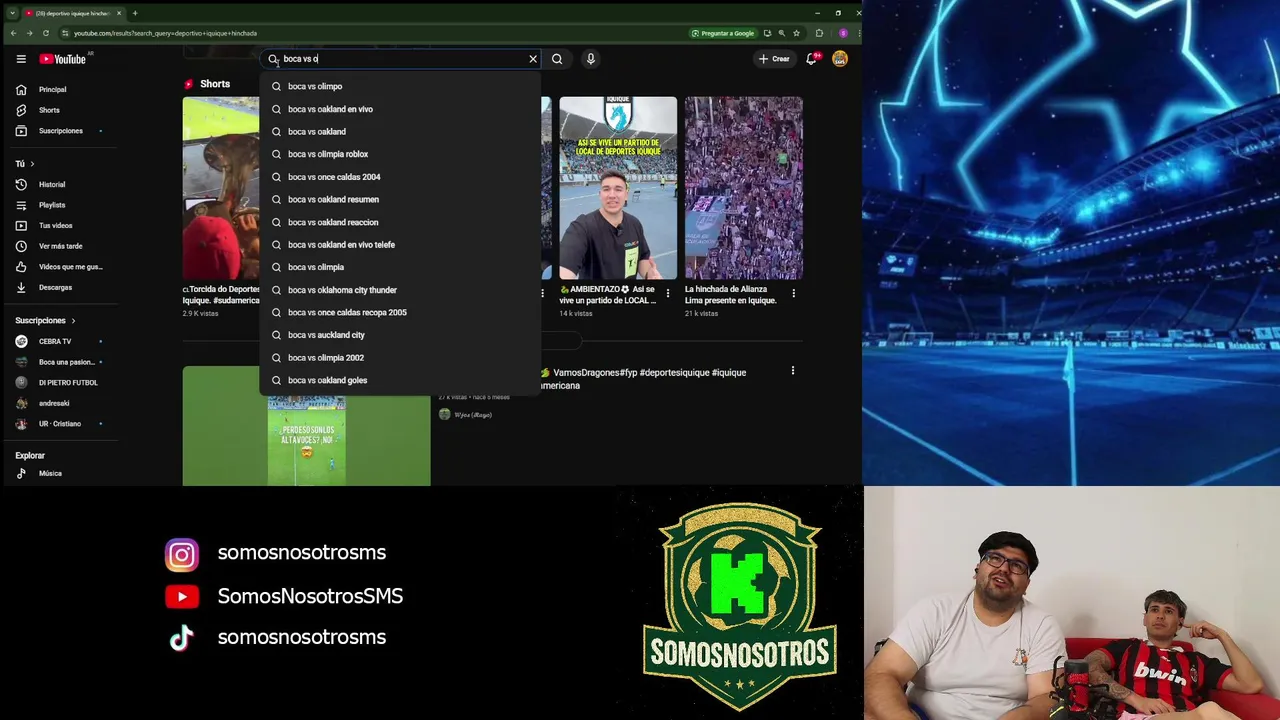Select suggestion 'boca vs oakland goles'

400,380
